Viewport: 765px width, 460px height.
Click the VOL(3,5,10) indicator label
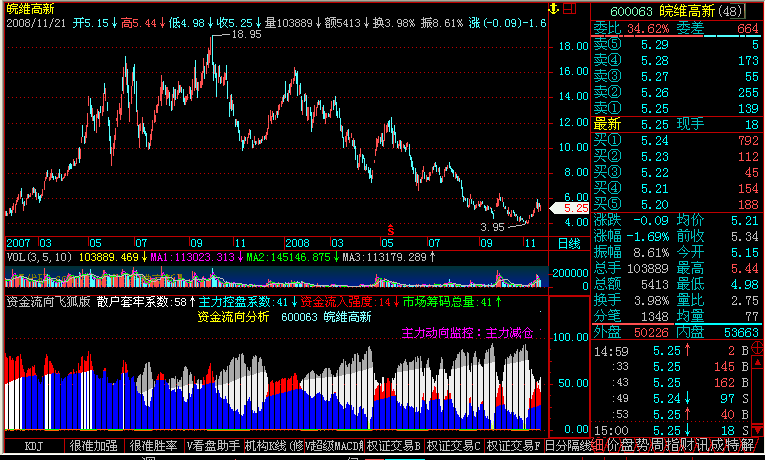39,257
